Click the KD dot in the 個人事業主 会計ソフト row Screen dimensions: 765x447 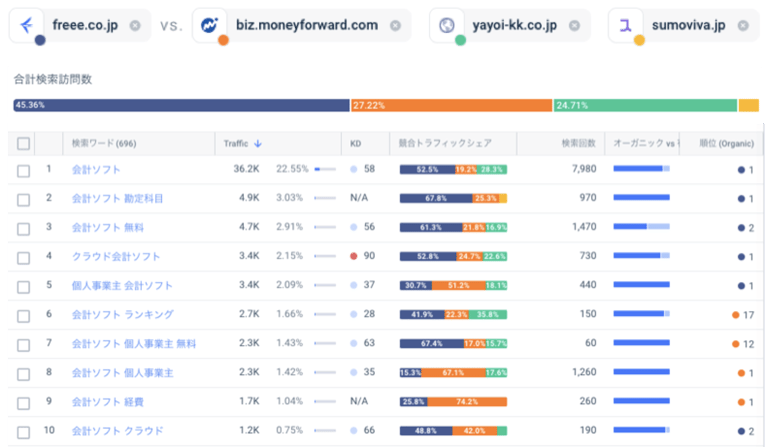[354, 285]
